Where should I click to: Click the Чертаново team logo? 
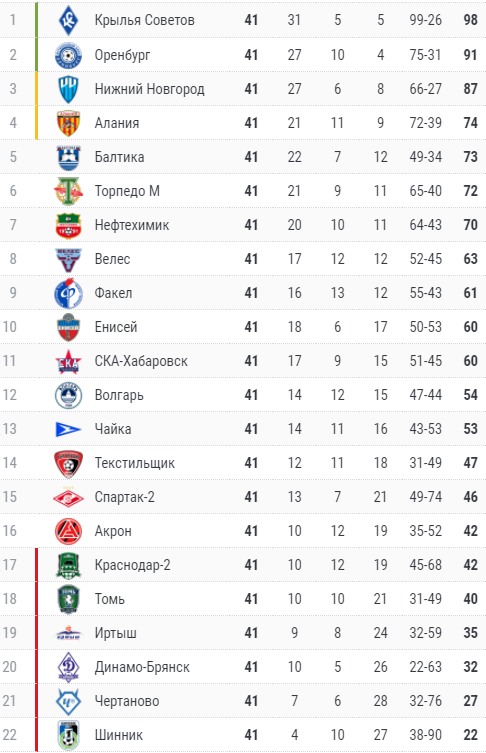(68, 701)
